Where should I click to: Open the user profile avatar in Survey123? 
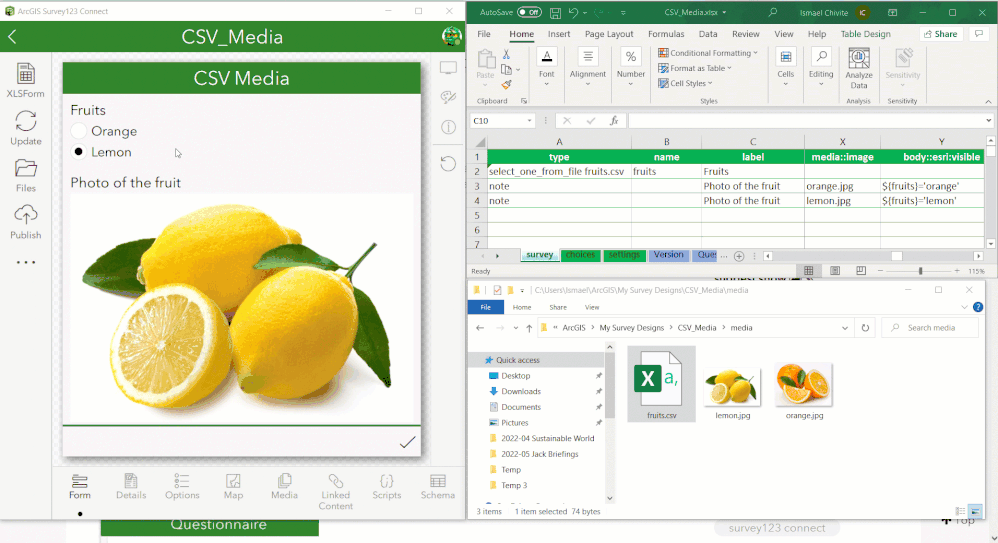pyautogui.click(x=451, y=36)
